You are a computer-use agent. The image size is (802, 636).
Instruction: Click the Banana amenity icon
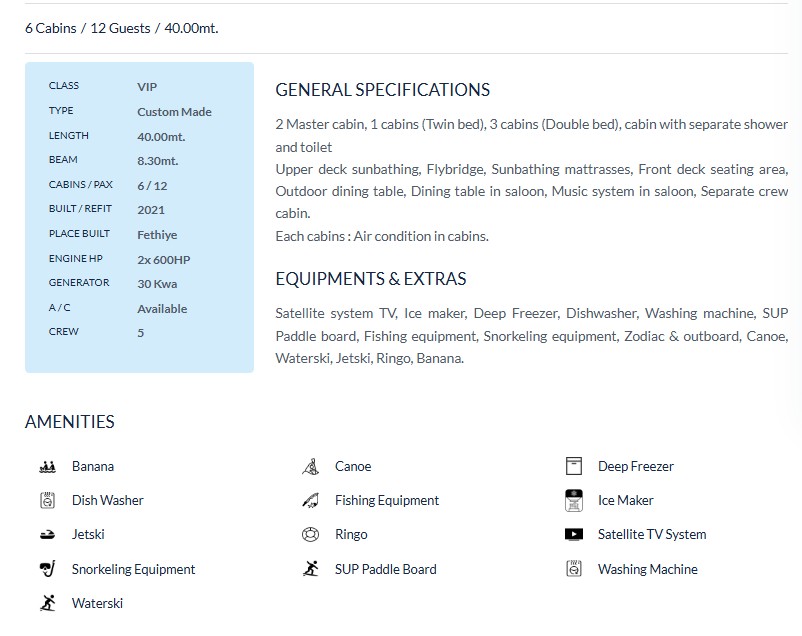47,467
